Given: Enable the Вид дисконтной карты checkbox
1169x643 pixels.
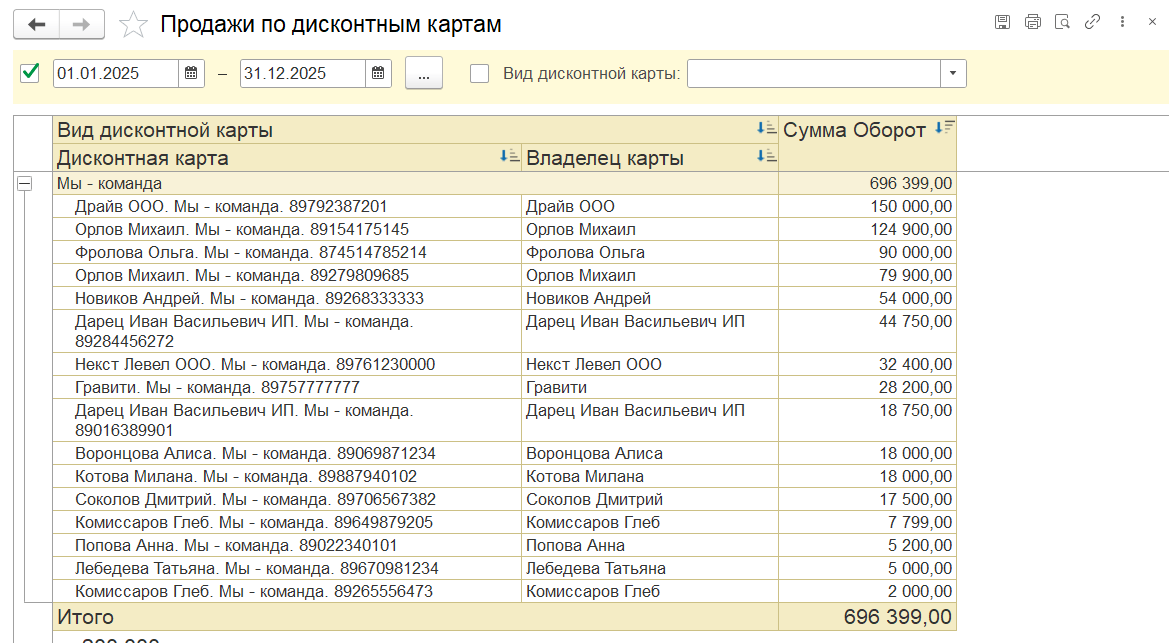Looking at the screenshot, I should pos(480,73).
